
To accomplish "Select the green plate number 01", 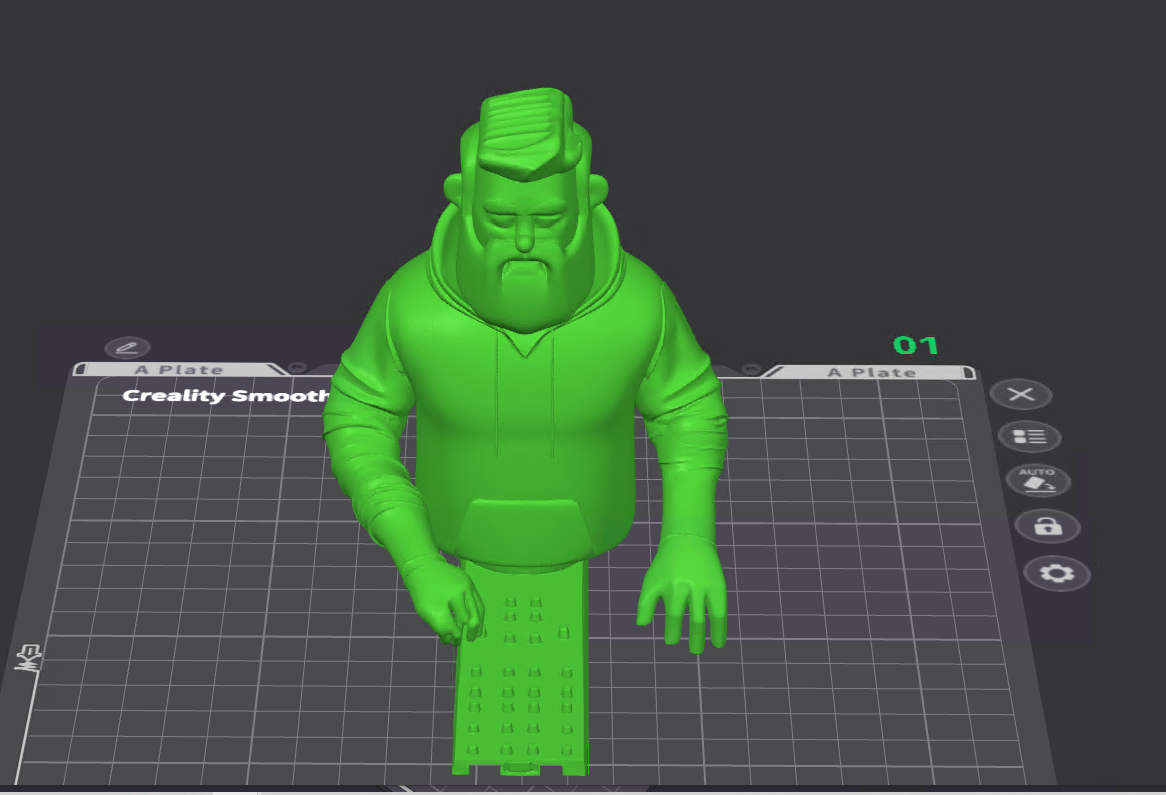I will 915,346.
